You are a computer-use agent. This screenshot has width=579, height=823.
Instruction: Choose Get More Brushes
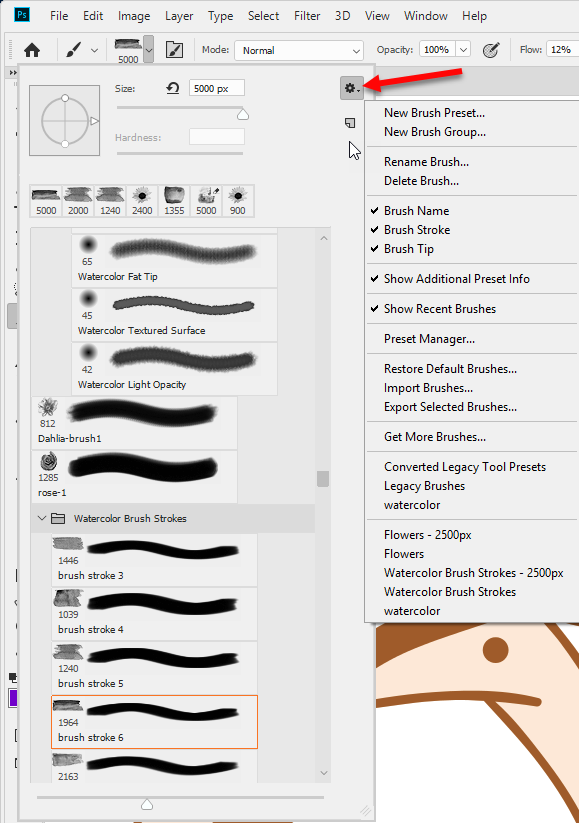[x=435, y=437]
